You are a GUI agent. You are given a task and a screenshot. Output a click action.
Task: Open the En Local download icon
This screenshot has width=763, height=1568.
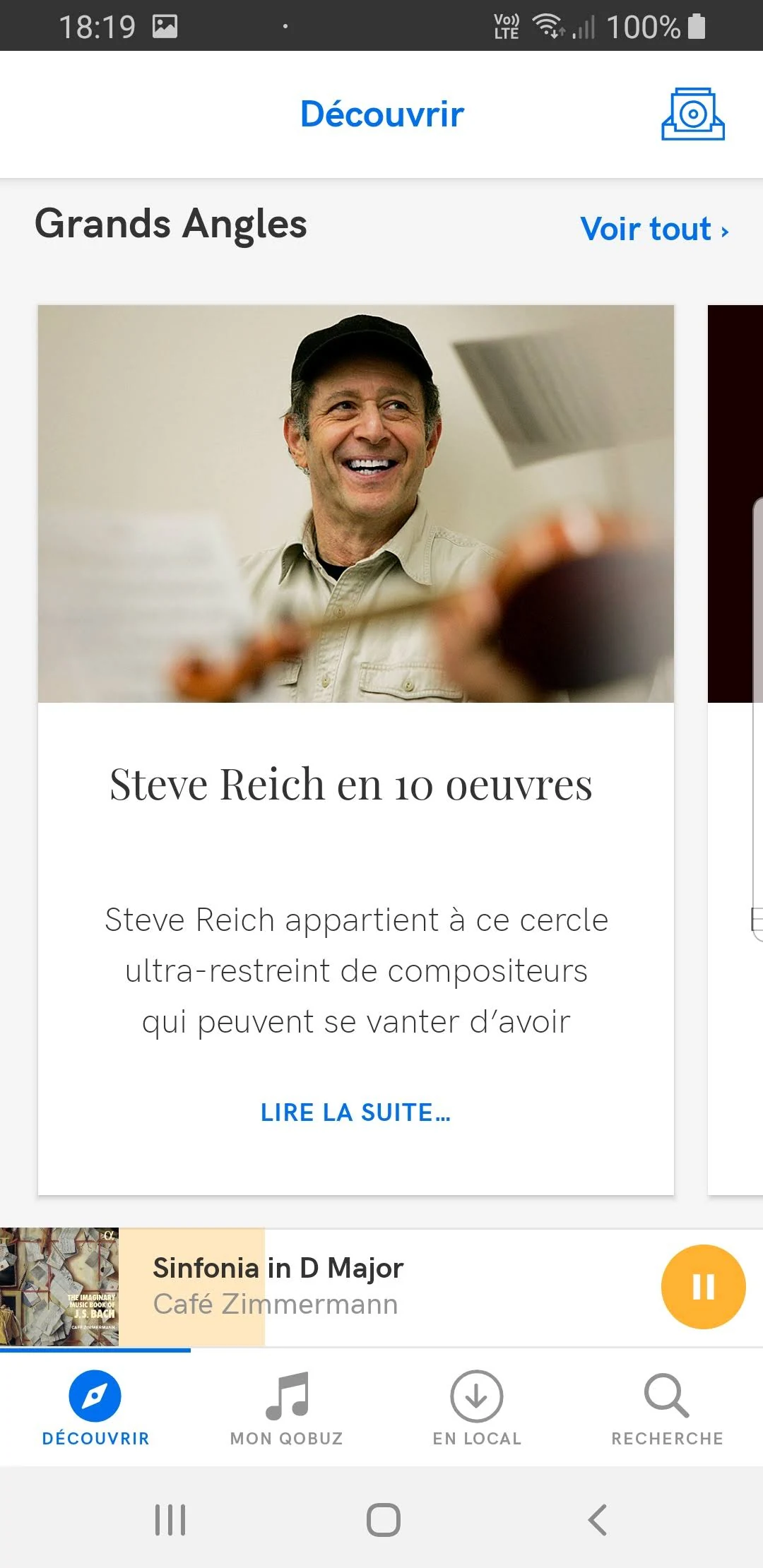(477, 1396)
